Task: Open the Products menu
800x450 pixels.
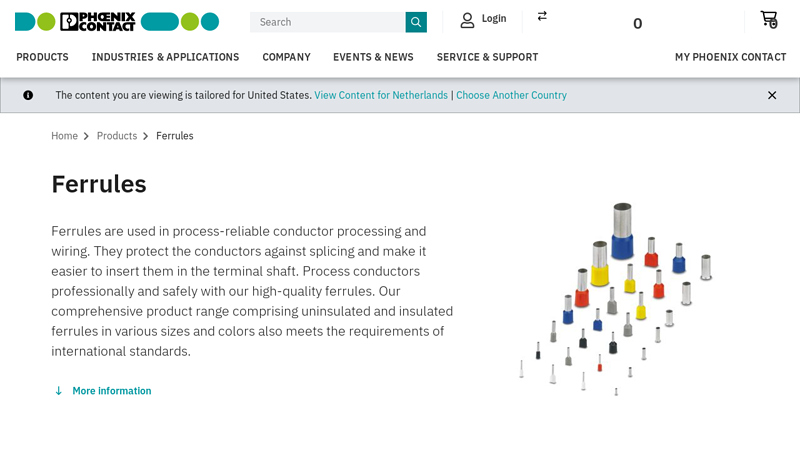Action: click(x=42, y=57)
